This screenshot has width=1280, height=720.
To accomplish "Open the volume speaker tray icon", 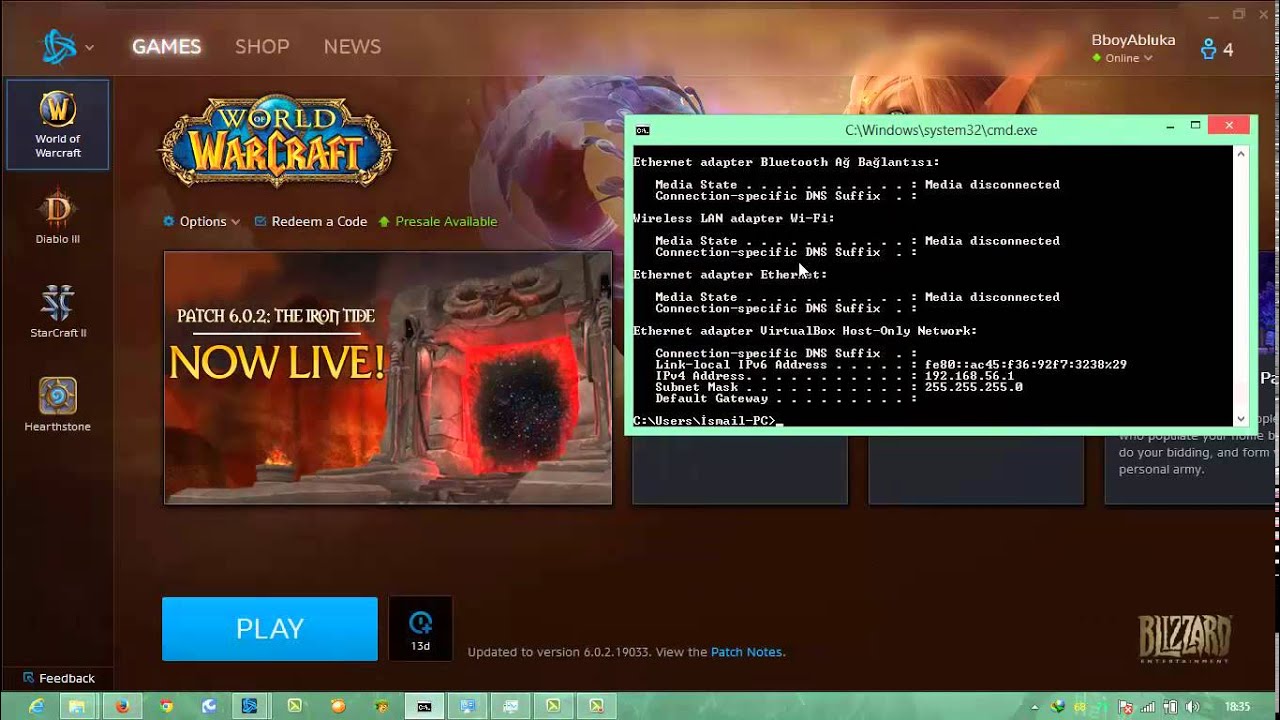I will tap(1192, 707).
